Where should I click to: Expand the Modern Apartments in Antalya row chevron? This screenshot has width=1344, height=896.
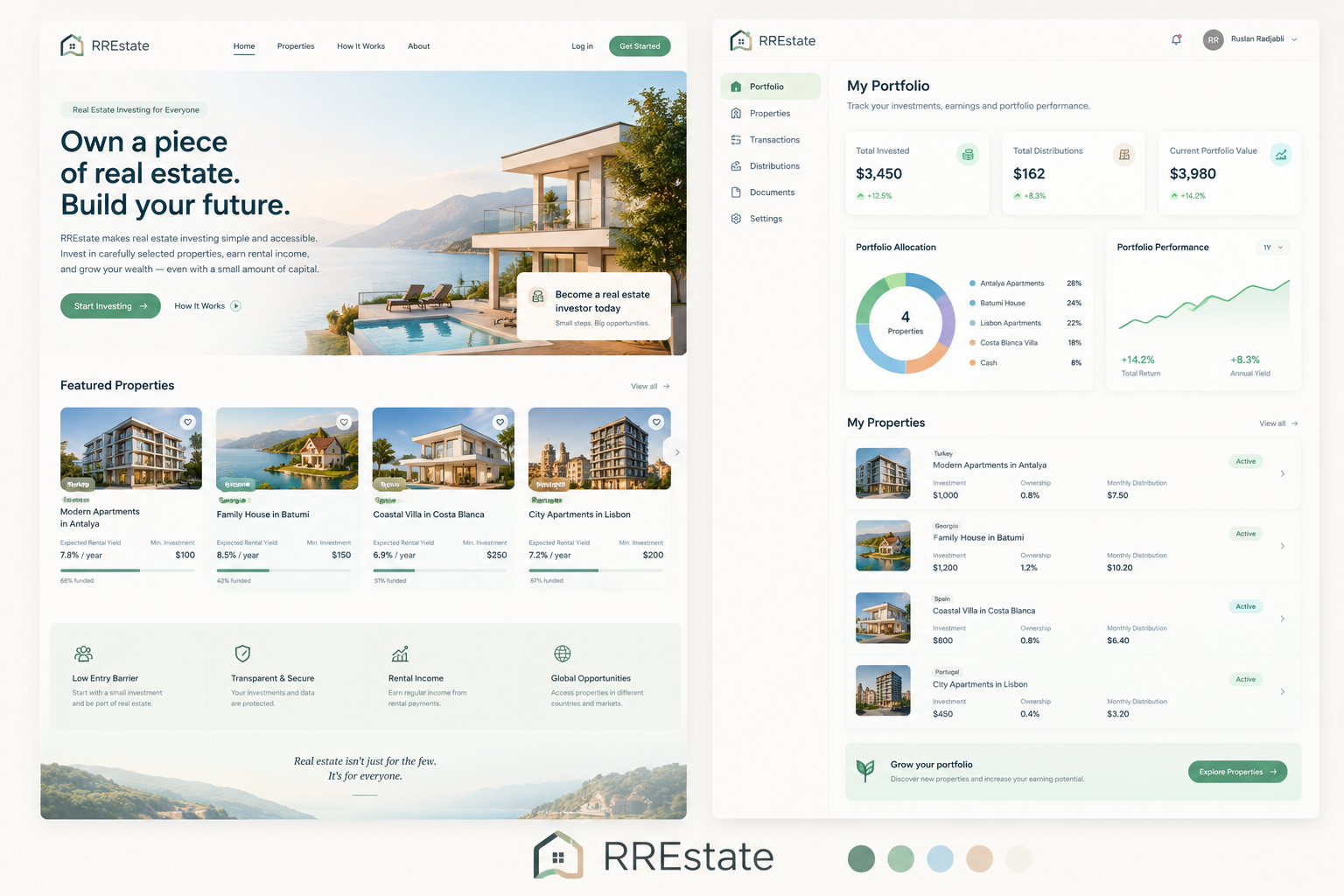[x=1283, y=473]
